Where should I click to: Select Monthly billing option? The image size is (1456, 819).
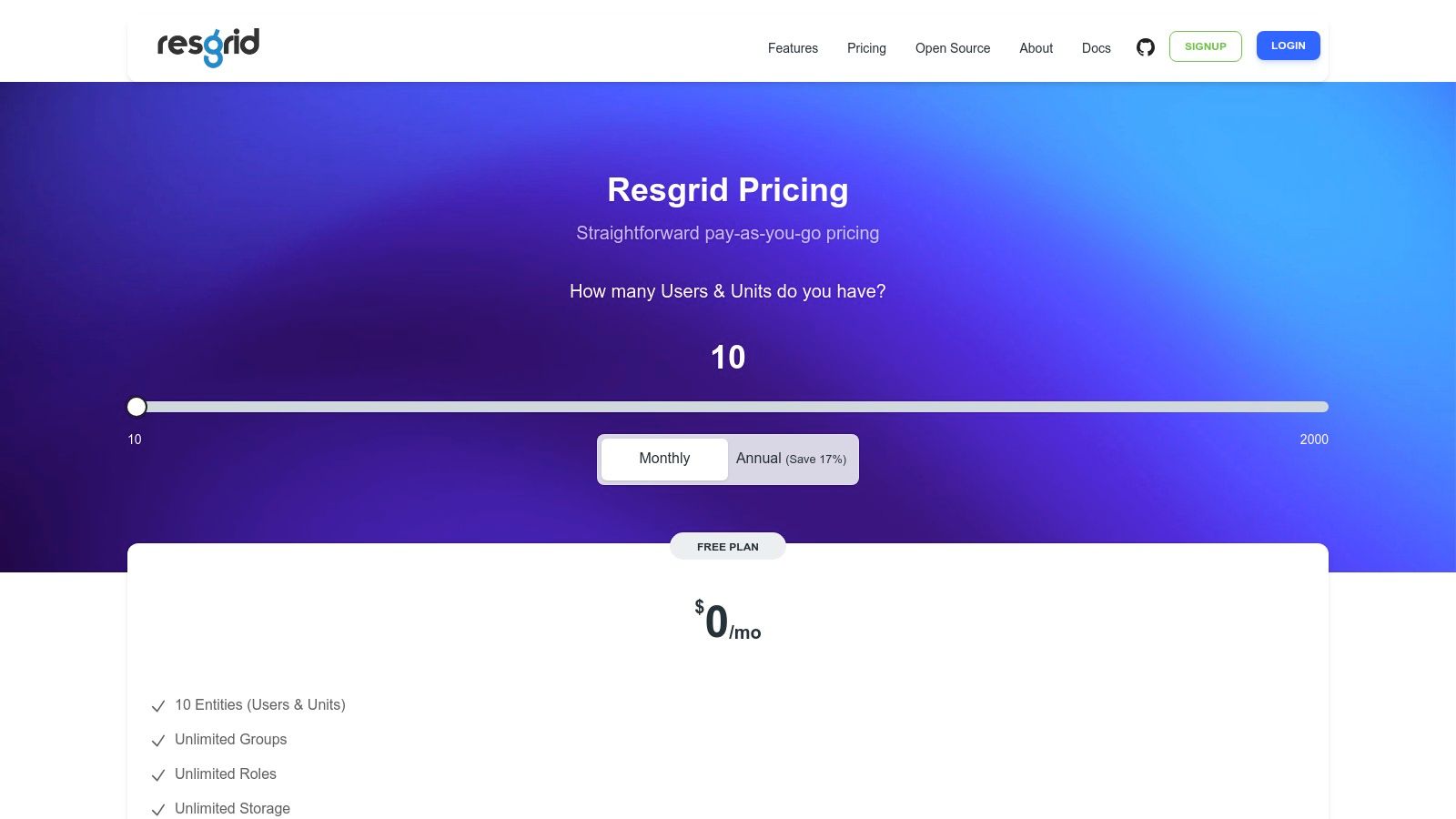664,459
